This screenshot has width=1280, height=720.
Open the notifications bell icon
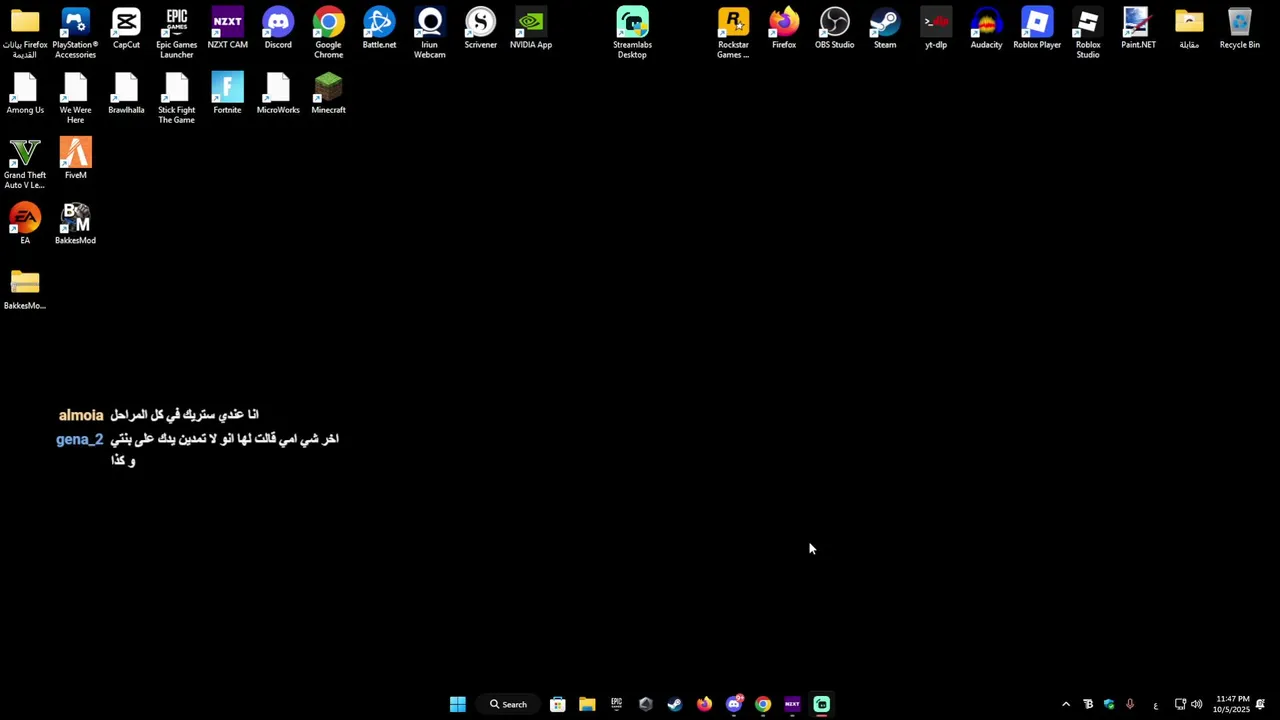[1260, 704]
